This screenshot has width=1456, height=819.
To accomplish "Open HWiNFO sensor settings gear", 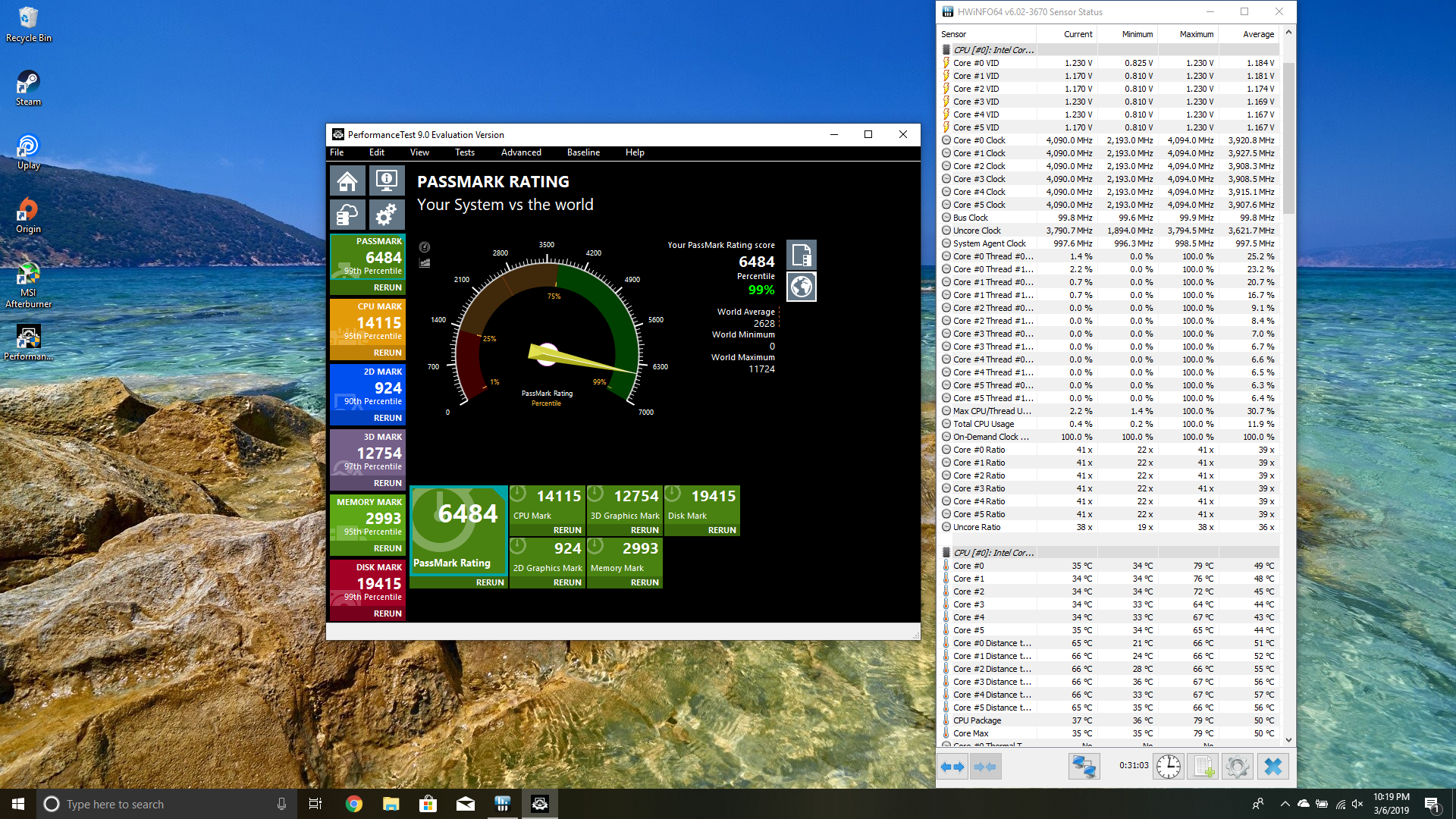I will (1237, 767).
